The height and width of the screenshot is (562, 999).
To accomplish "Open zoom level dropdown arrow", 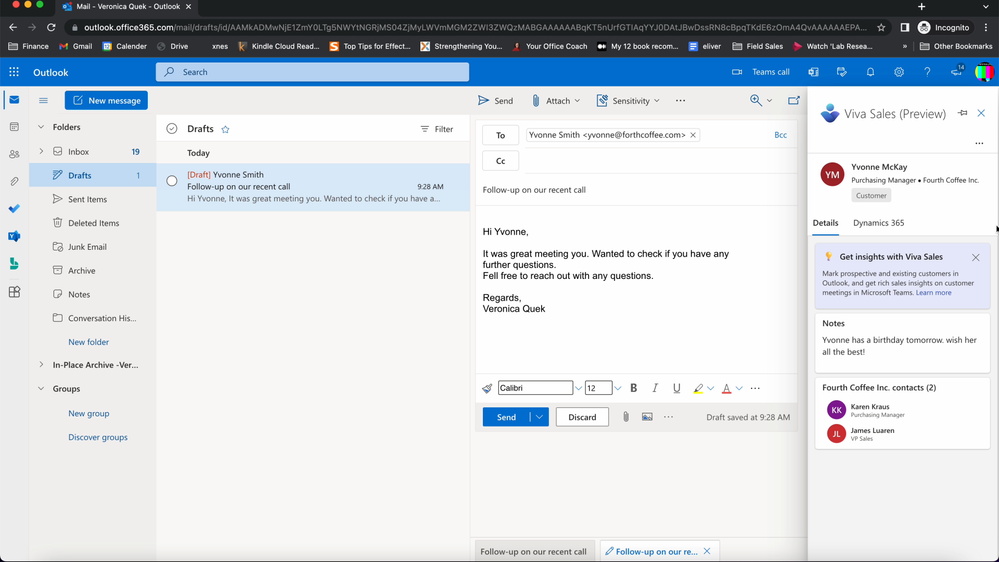I will 769,101.
